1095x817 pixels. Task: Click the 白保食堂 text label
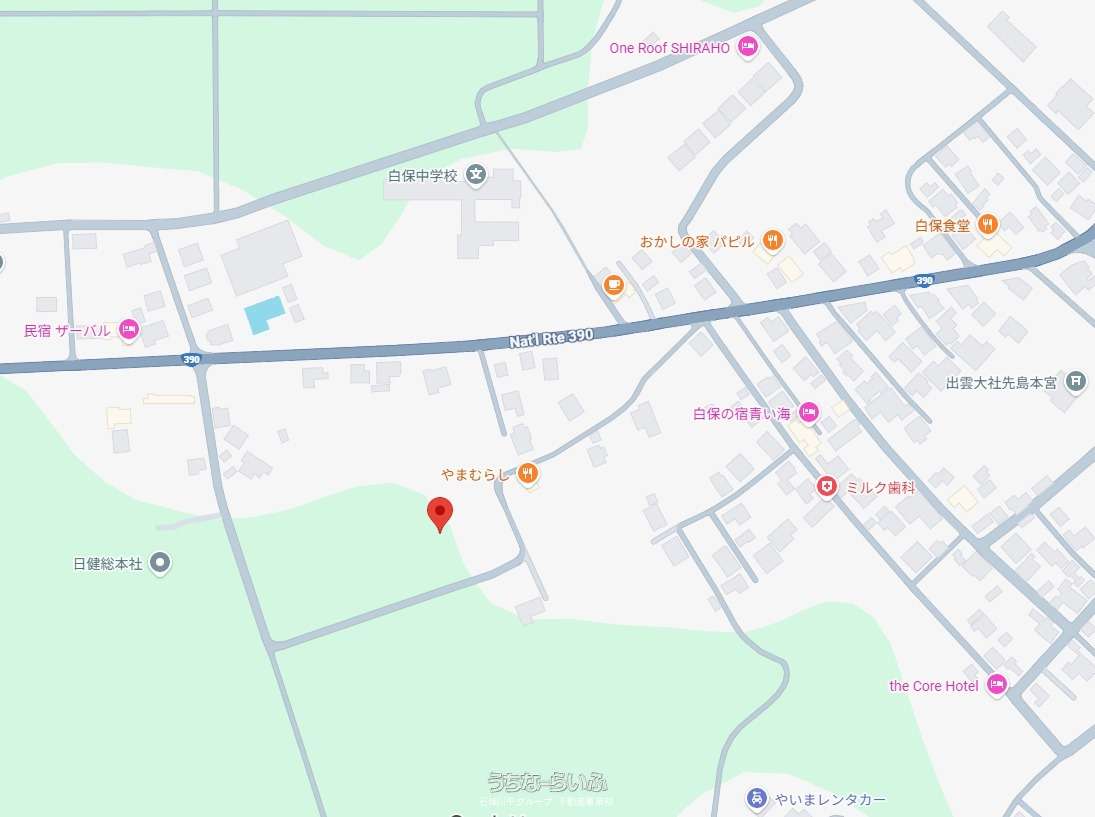point(943,226)
